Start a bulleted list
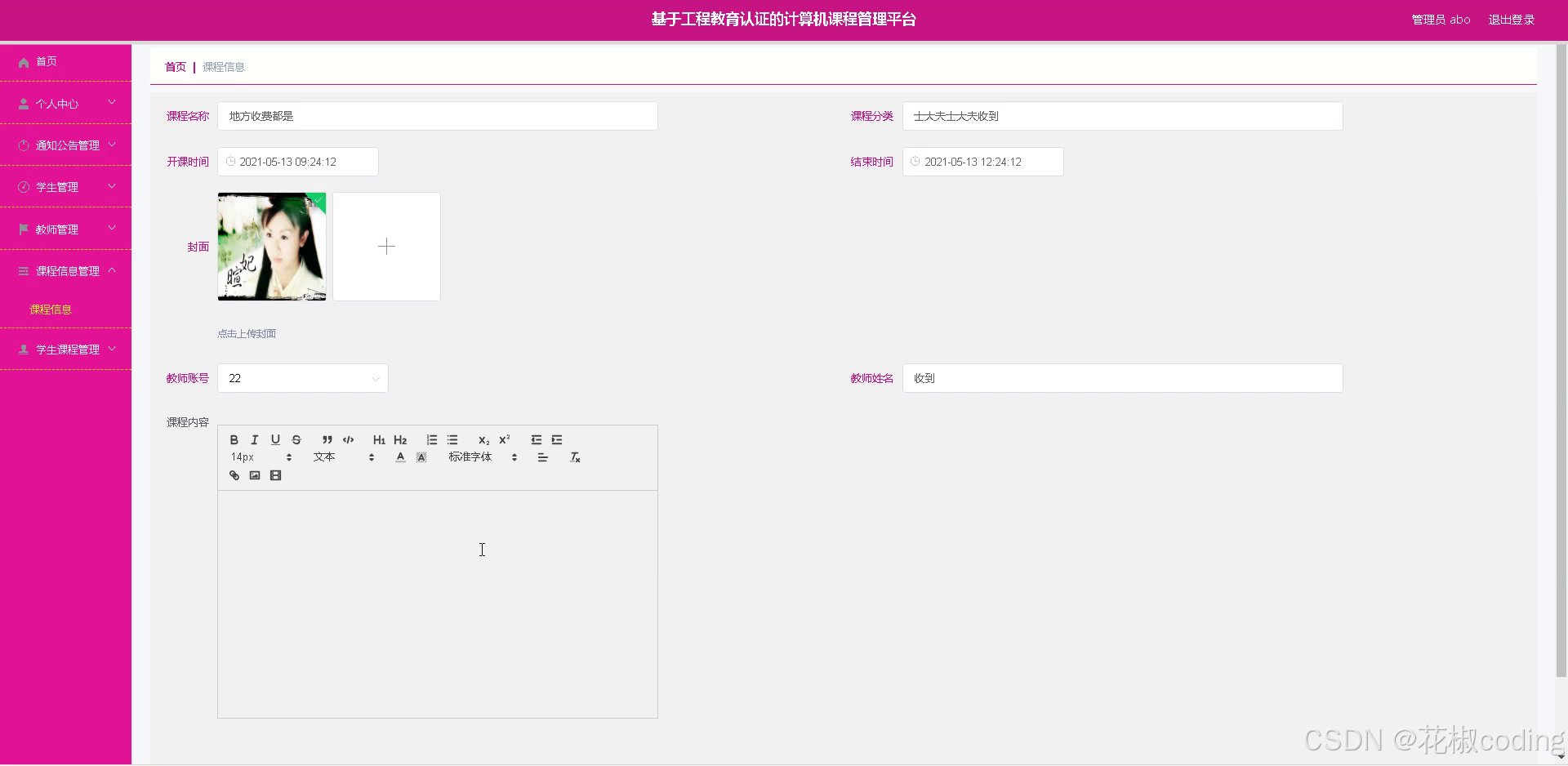 [452, 439]
